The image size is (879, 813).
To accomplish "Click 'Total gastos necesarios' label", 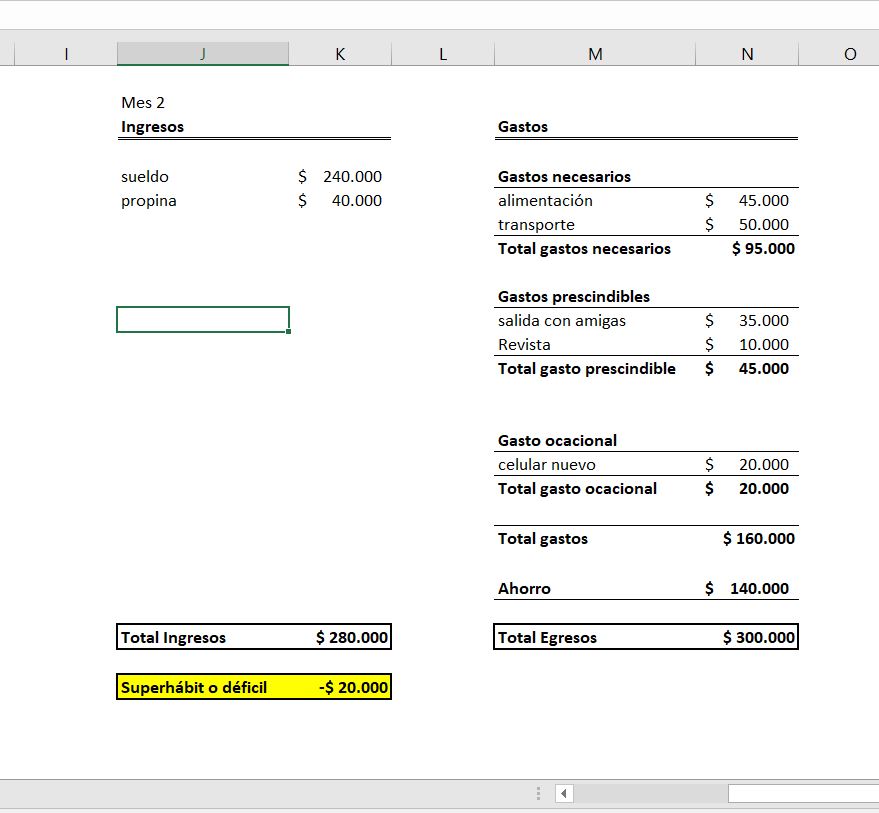I will (584, 248).
